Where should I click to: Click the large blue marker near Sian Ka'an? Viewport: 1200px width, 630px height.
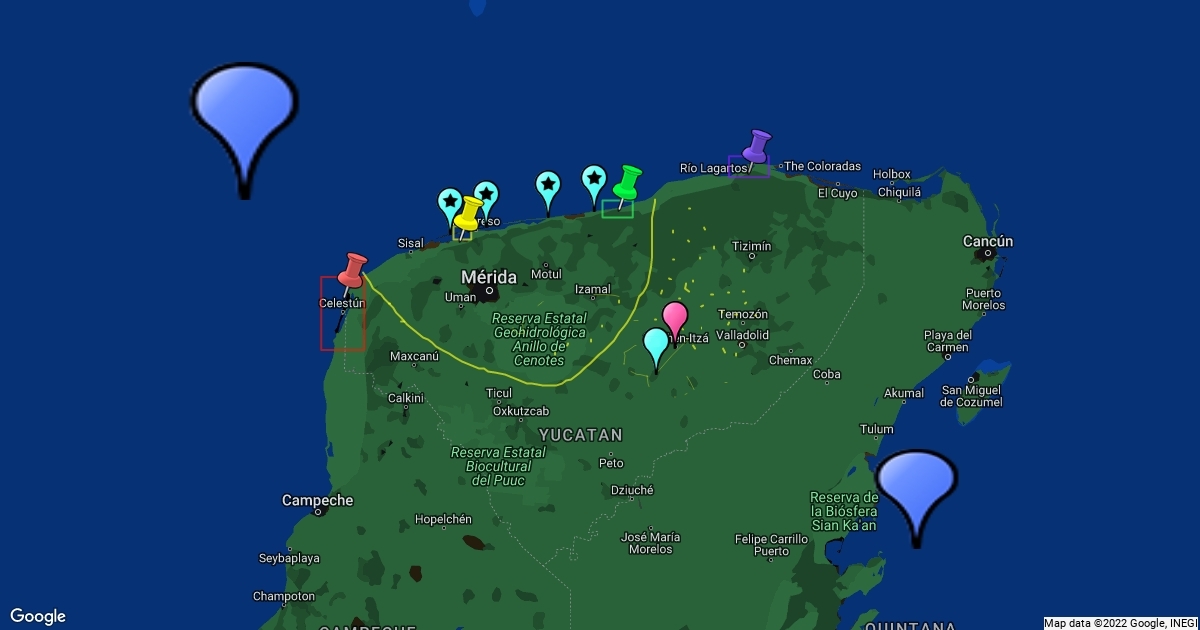[x=916, y=487]
